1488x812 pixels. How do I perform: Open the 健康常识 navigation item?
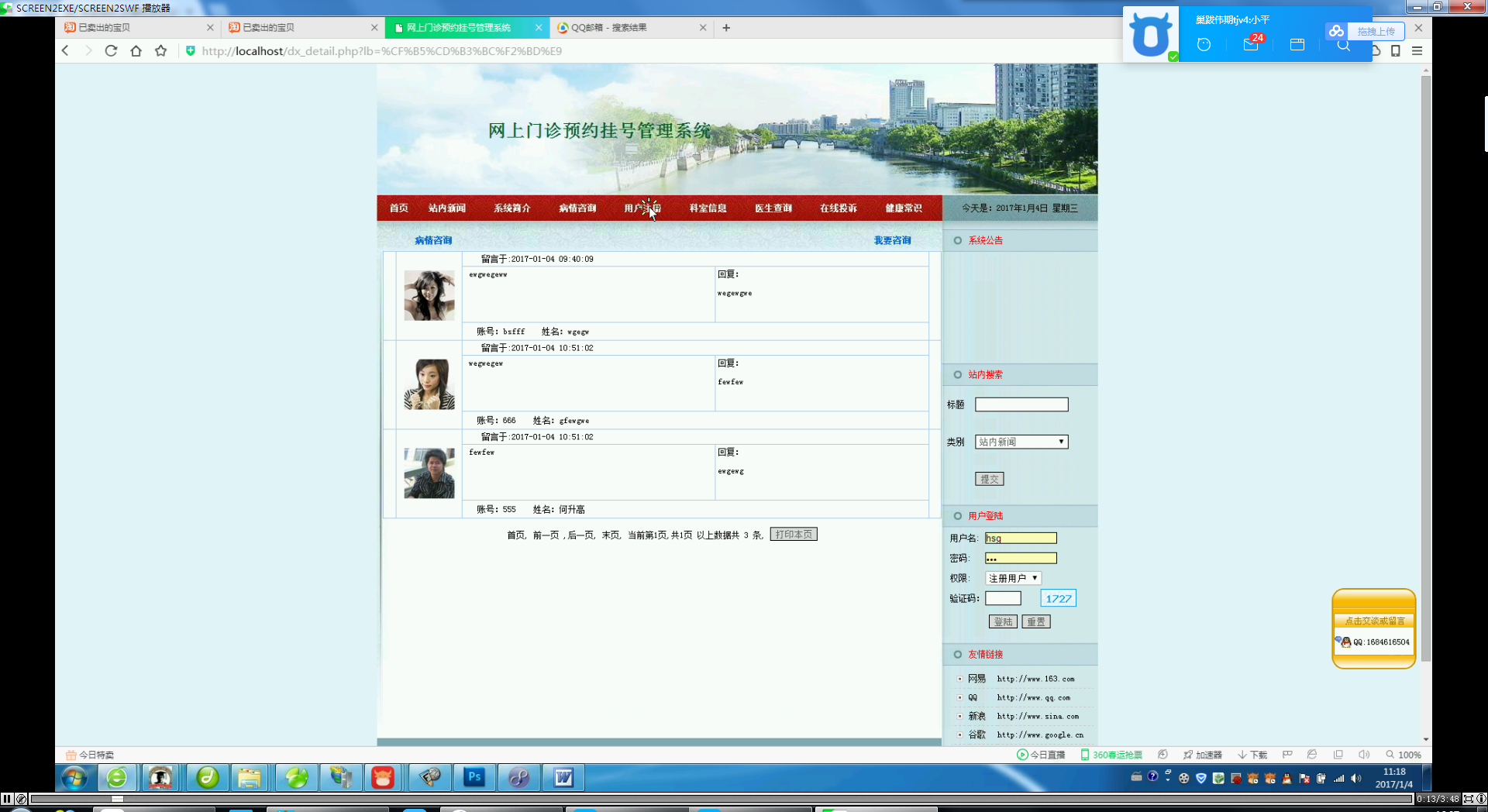pyautogui.click(x=904, y=208)
